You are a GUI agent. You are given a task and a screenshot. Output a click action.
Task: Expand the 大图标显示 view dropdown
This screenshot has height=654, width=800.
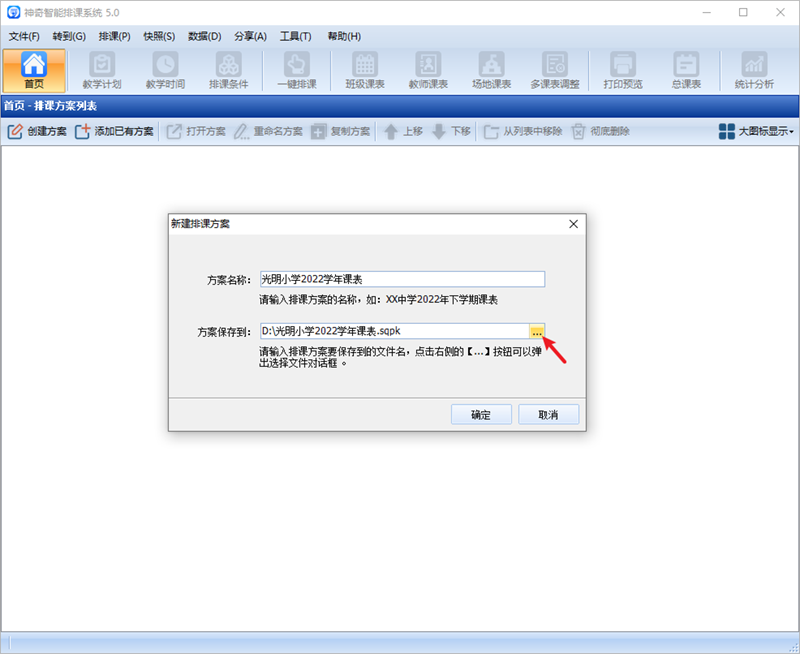(756, 132)
